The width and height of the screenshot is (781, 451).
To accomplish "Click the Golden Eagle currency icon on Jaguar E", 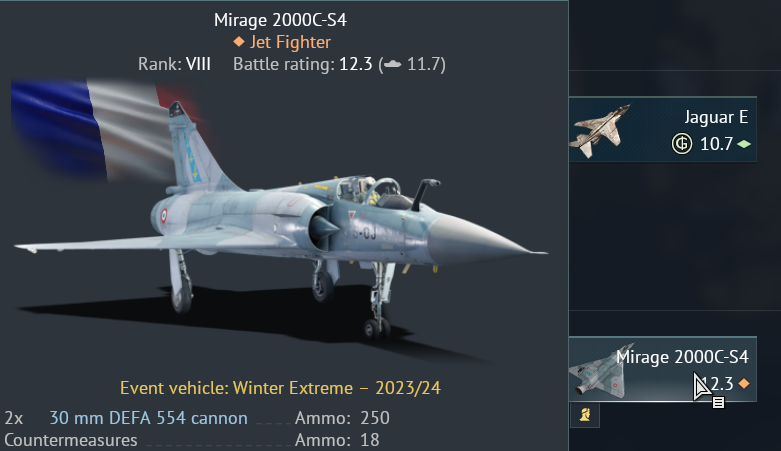I will coord(682,144).
